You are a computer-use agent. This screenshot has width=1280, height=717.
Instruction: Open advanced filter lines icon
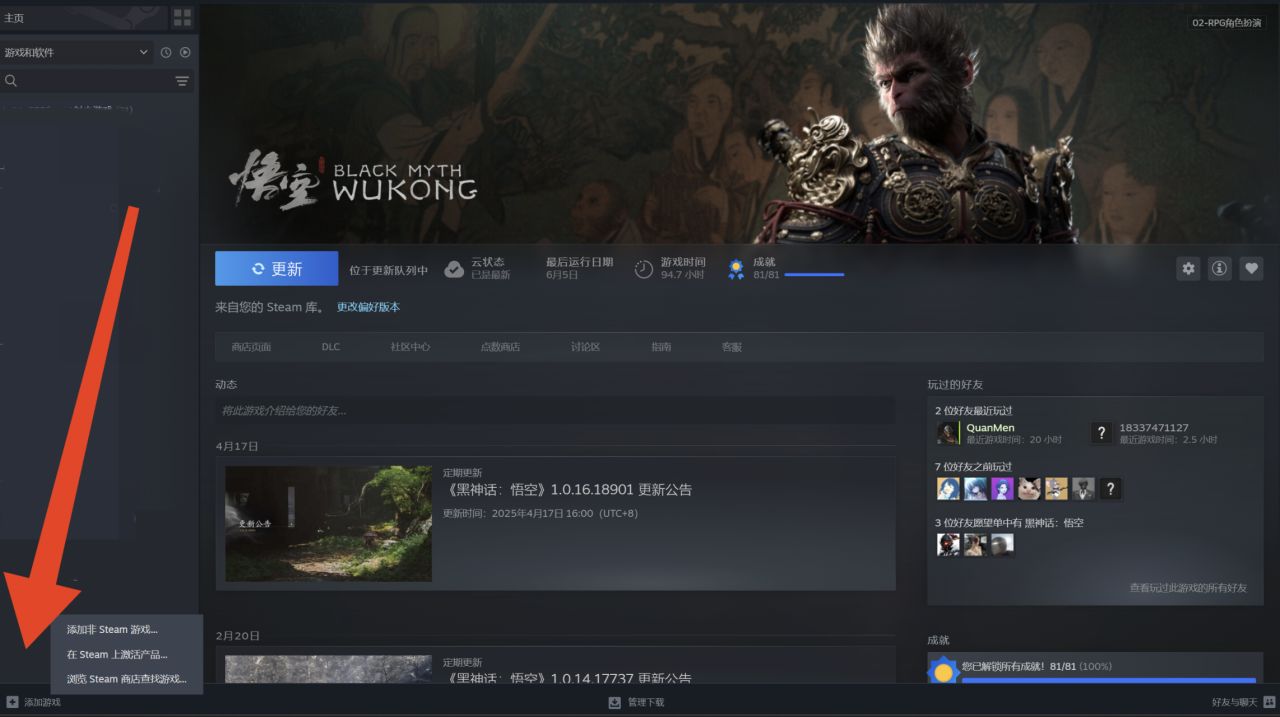pos(182,81)
